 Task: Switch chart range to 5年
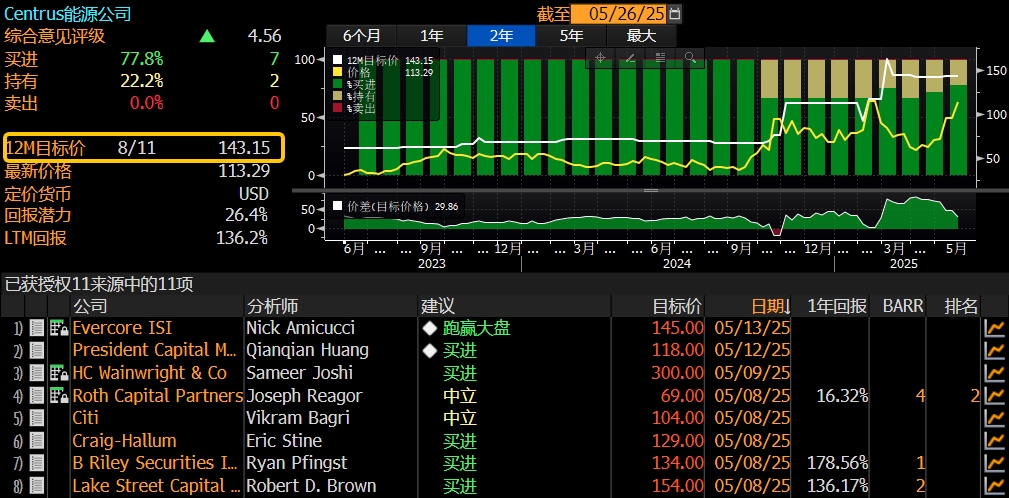[571, 35]
